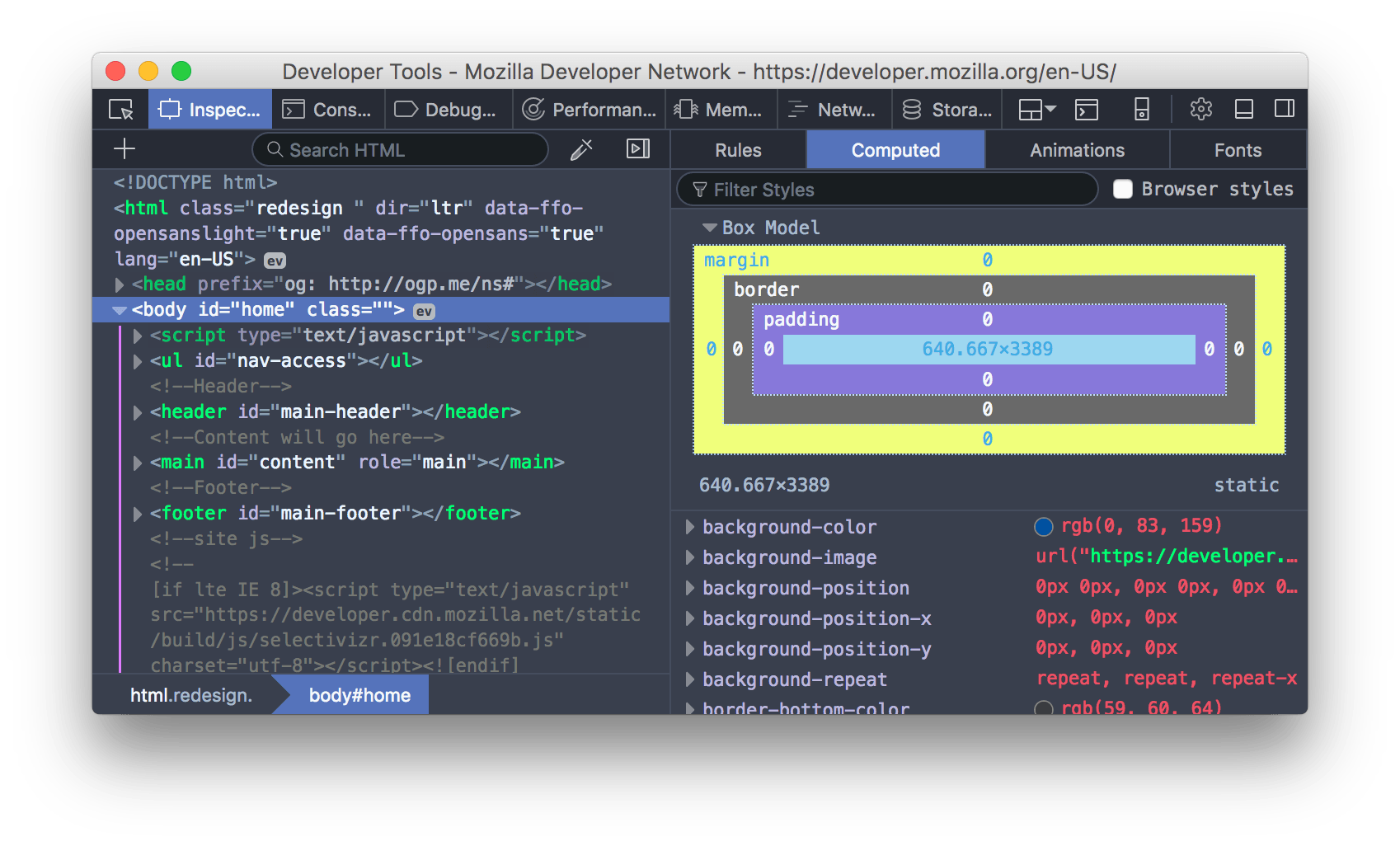1400x846 pixels.
Task: Select the Computed tab
Action: coord(895,150)
